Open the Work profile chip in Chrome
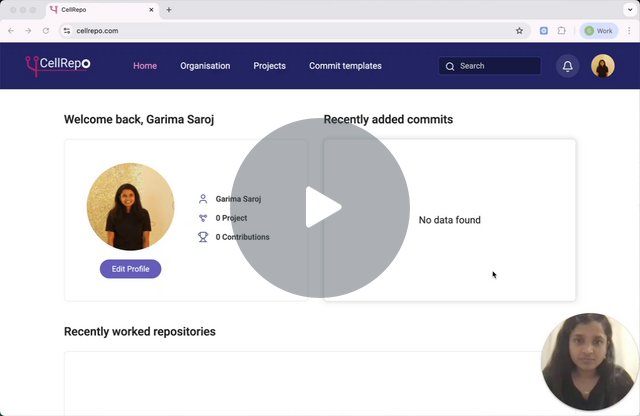The height and width of the screenshot is (416, 640). 599,31
